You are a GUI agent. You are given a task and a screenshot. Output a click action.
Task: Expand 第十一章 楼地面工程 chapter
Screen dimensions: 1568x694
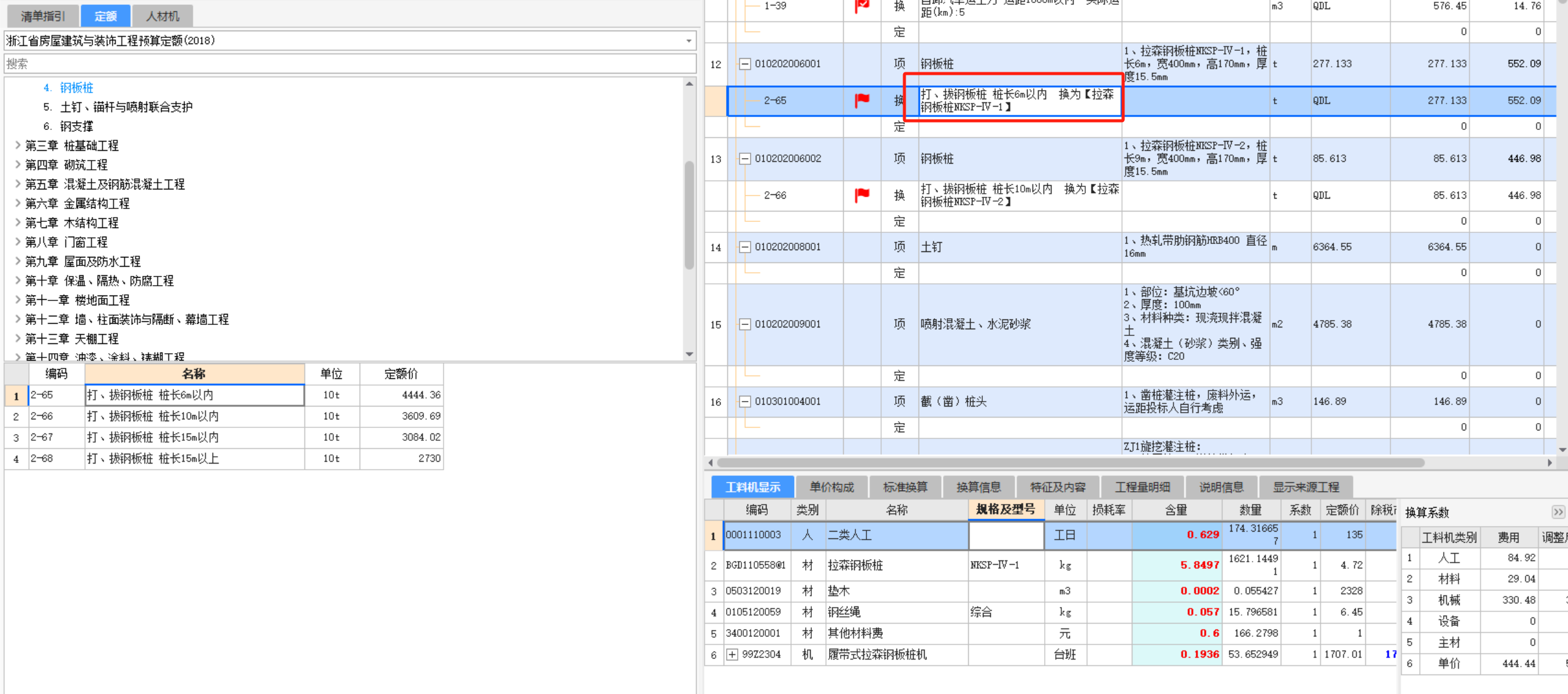coord(18,300)
